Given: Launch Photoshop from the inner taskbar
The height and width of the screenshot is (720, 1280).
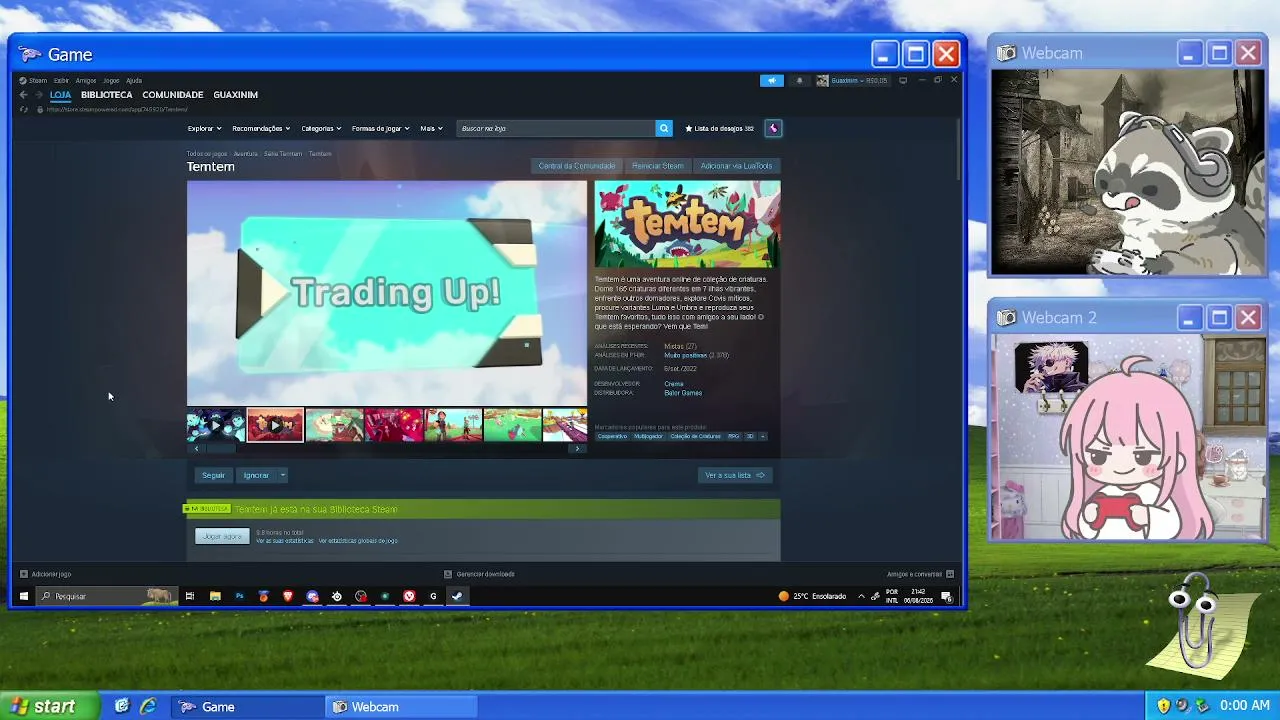Looking at the screenshot, I should coord(239,596).
